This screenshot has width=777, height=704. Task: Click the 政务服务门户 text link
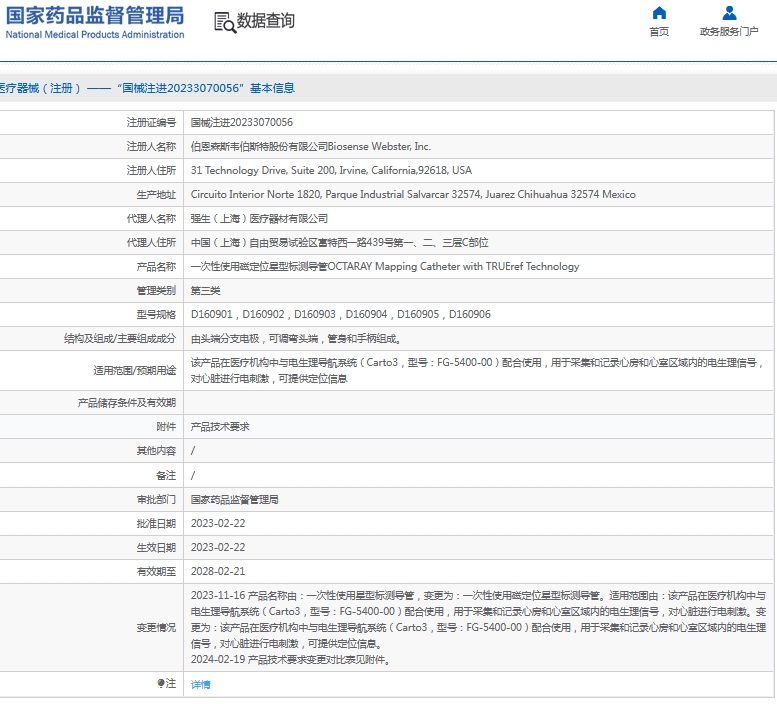point(729,32)
